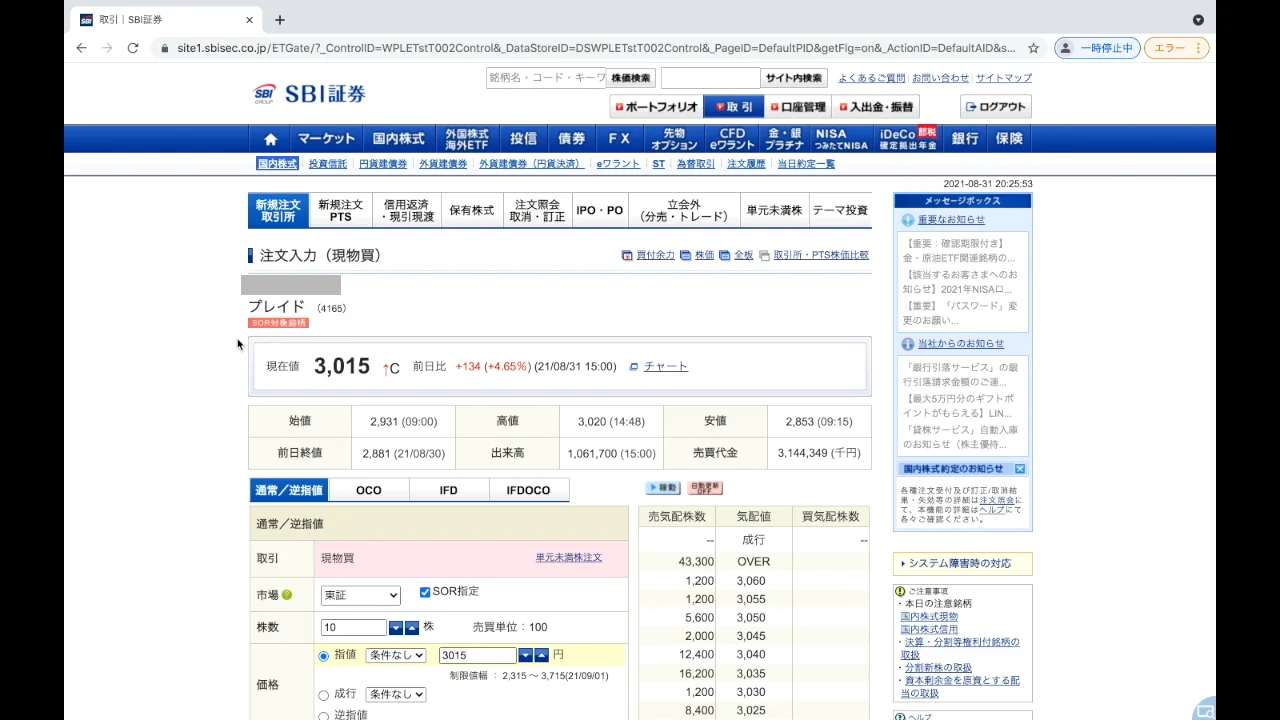
Task: Click the 指値 price input field
Action: 478,656
